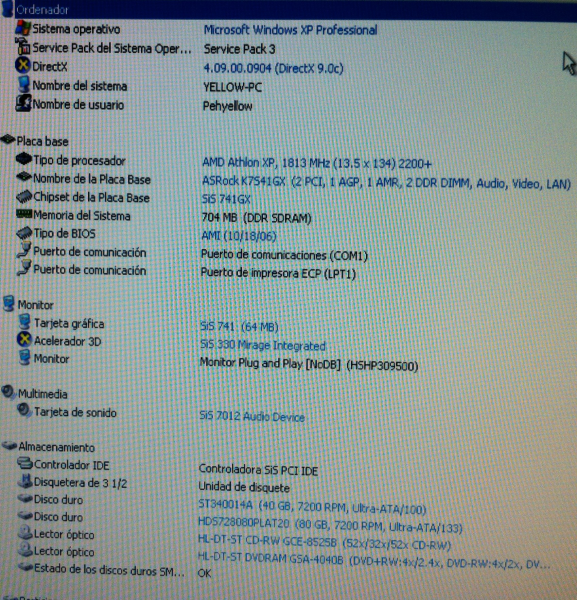This screenshot has height=600, width=577.
Task: Click the ST340014A hard disk link
Action: click(x=312, y=507)
